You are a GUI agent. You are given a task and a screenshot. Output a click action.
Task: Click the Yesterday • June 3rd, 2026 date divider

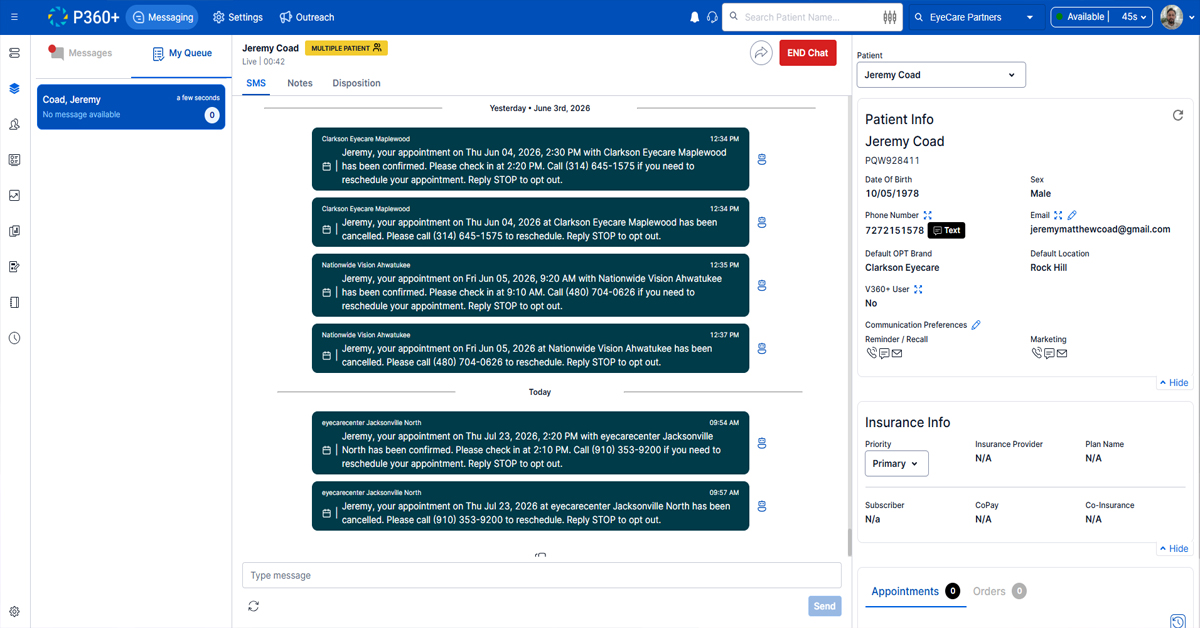[x=539, y=108]
